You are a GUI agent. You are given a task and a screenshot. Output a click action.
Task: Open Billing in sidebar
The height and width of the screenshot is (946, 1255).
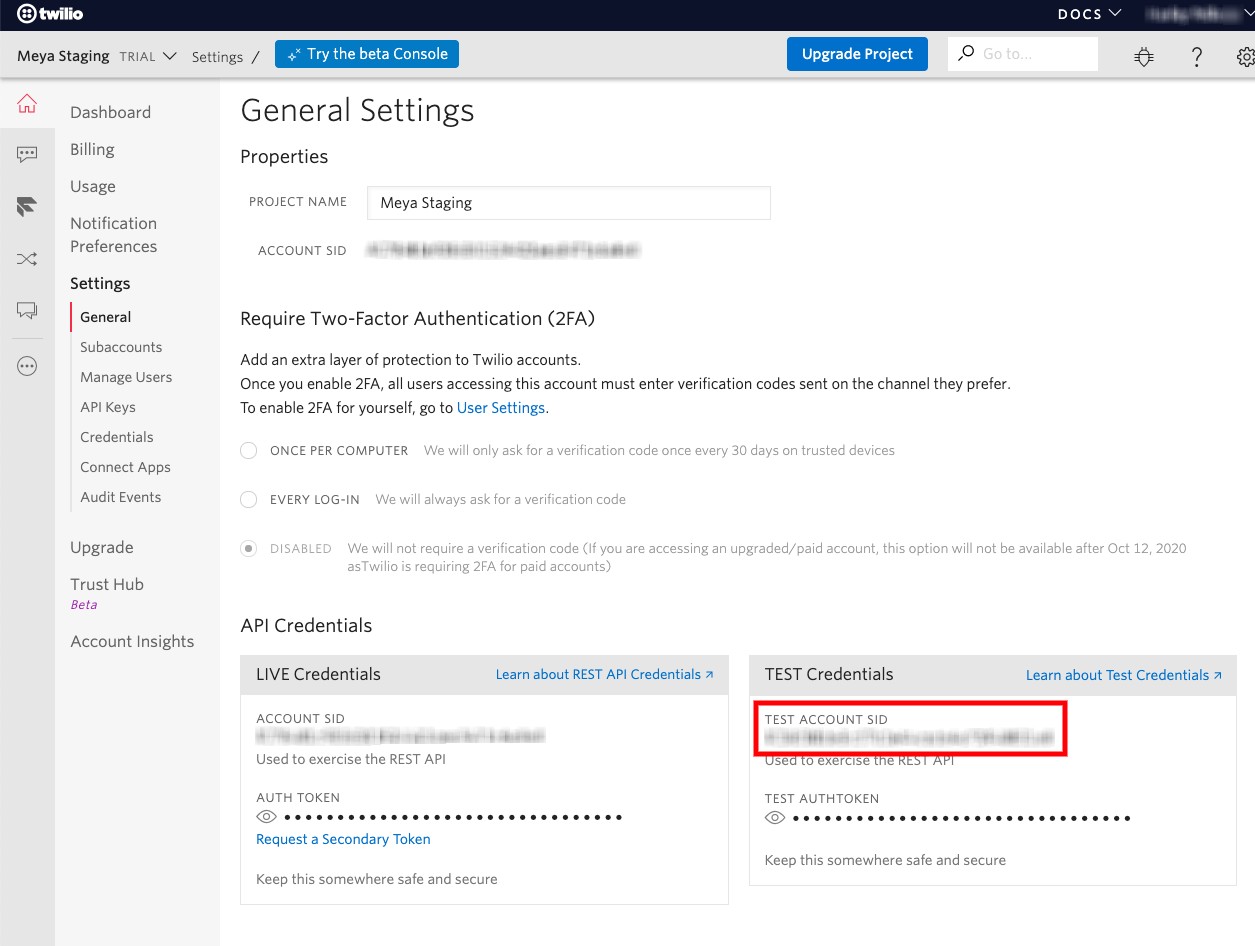92,149
